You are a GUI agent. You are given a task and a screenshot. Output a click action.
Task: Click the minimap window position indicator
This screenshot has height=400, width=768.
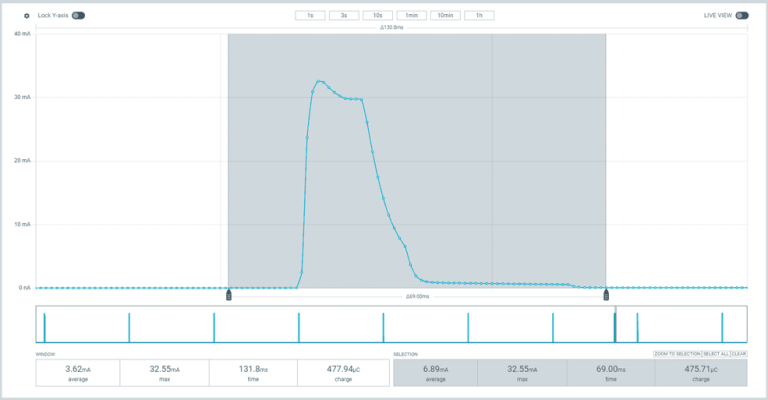click(x=615, y=326)
